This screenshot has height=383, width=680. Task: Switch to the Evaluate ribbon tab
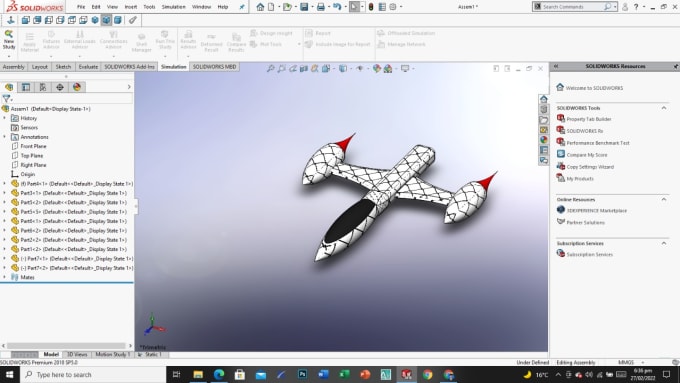coord(88,67)
